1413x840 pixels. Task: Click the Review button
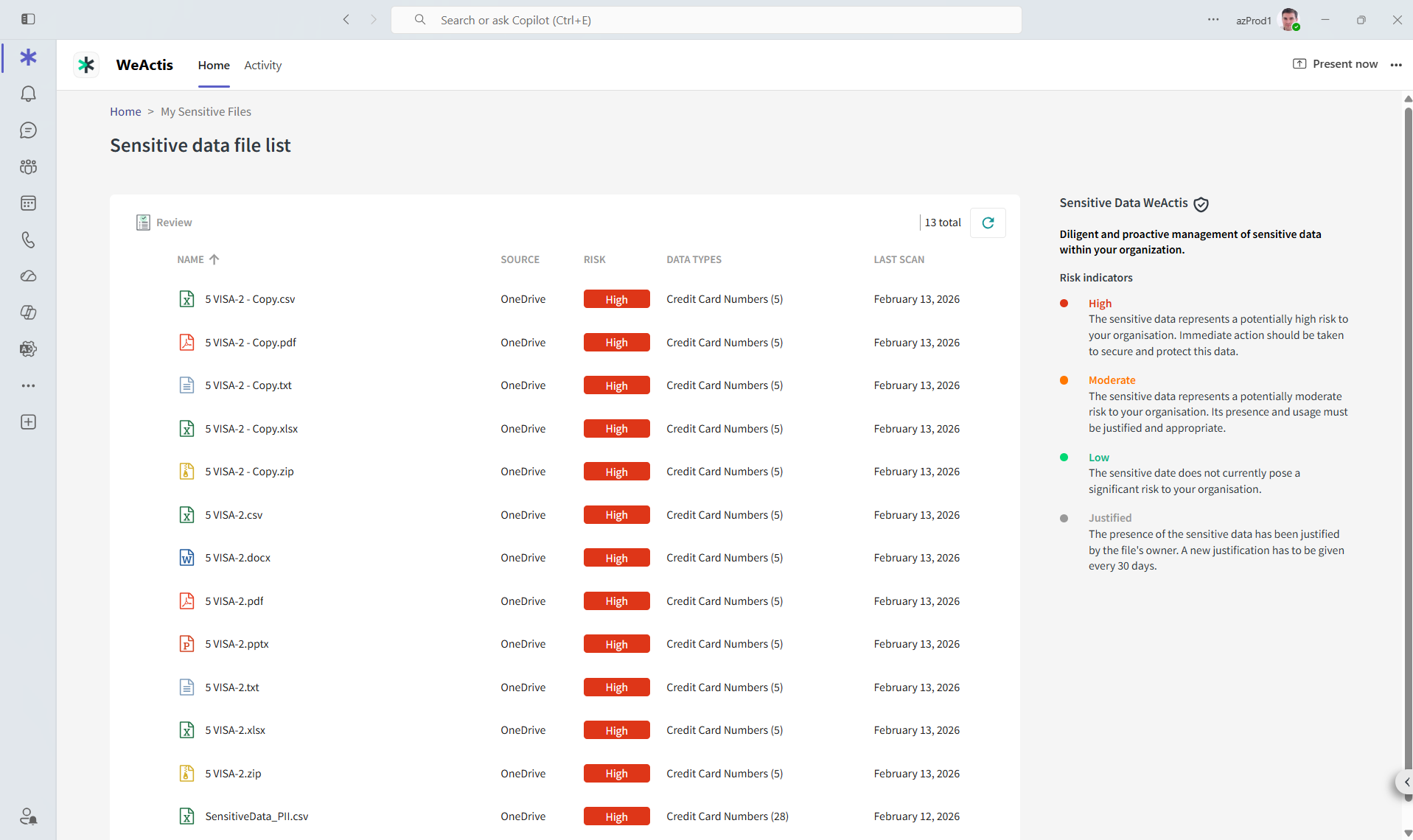click(x=164, y=223)
